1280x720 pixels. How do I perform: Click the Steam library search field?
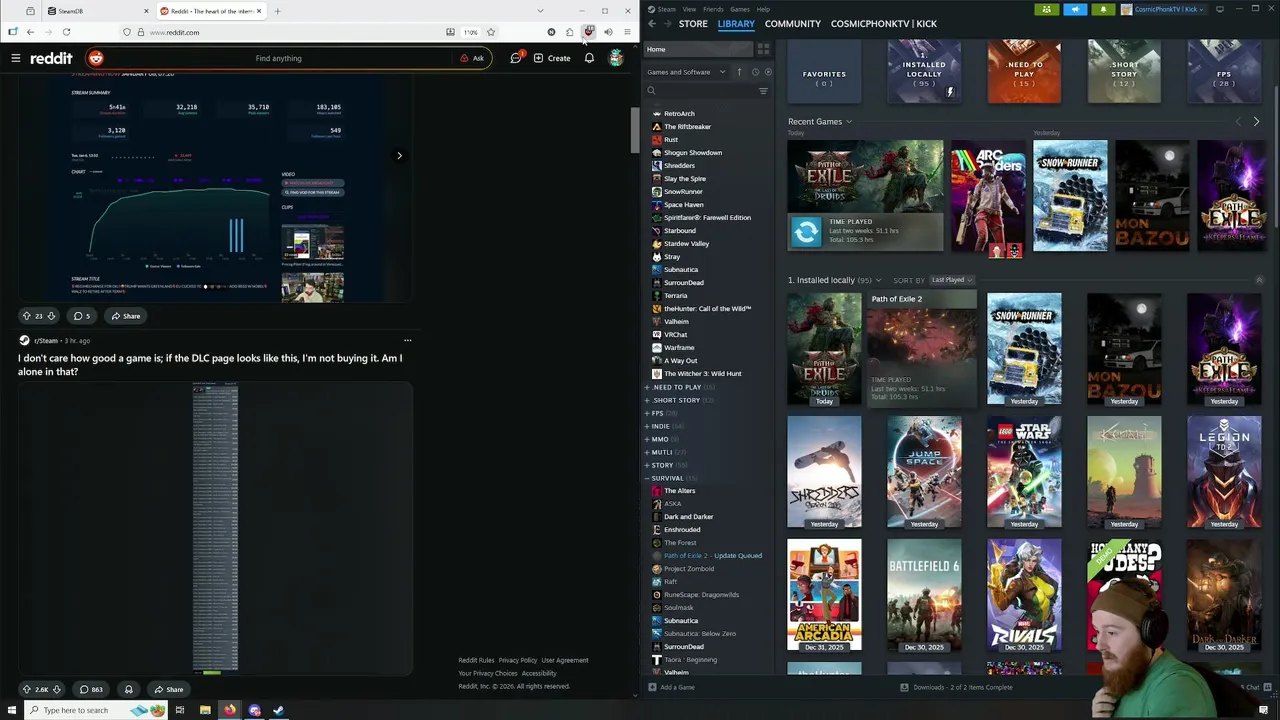click(x=700, y=91)
